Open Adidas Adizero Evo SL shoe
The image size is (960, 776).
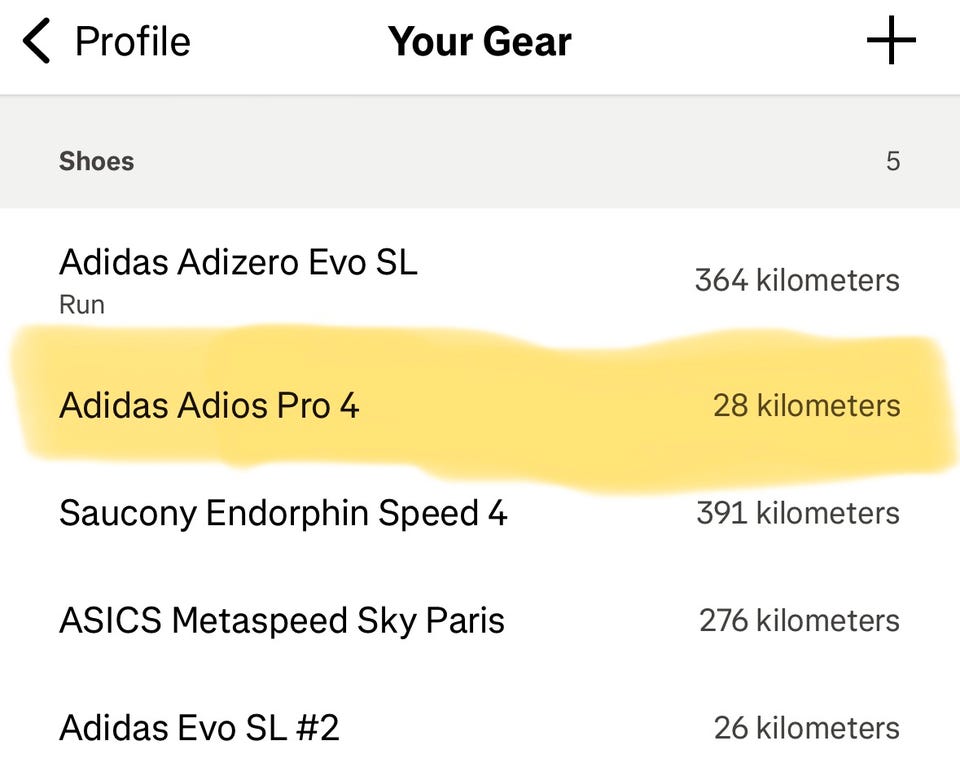[x=238, y=263]
